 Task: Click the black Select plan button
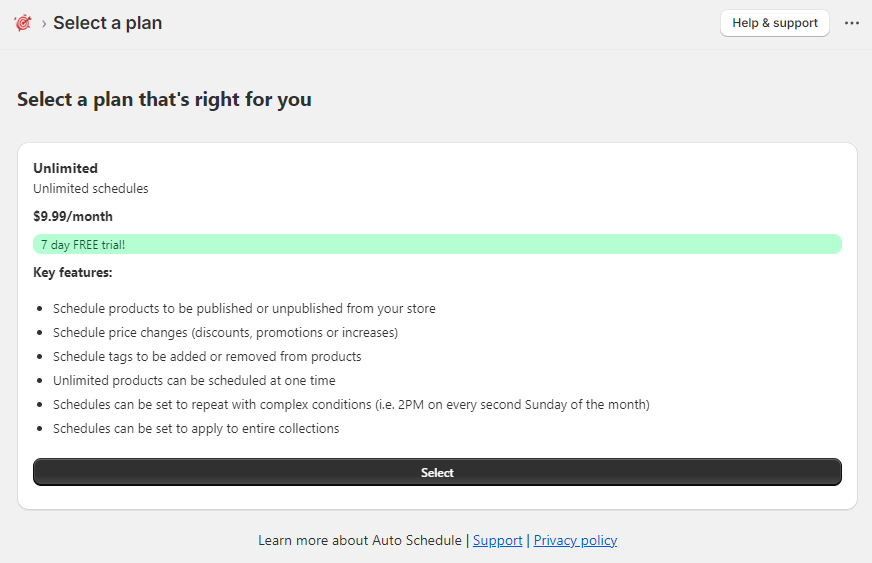coord(437,472)
